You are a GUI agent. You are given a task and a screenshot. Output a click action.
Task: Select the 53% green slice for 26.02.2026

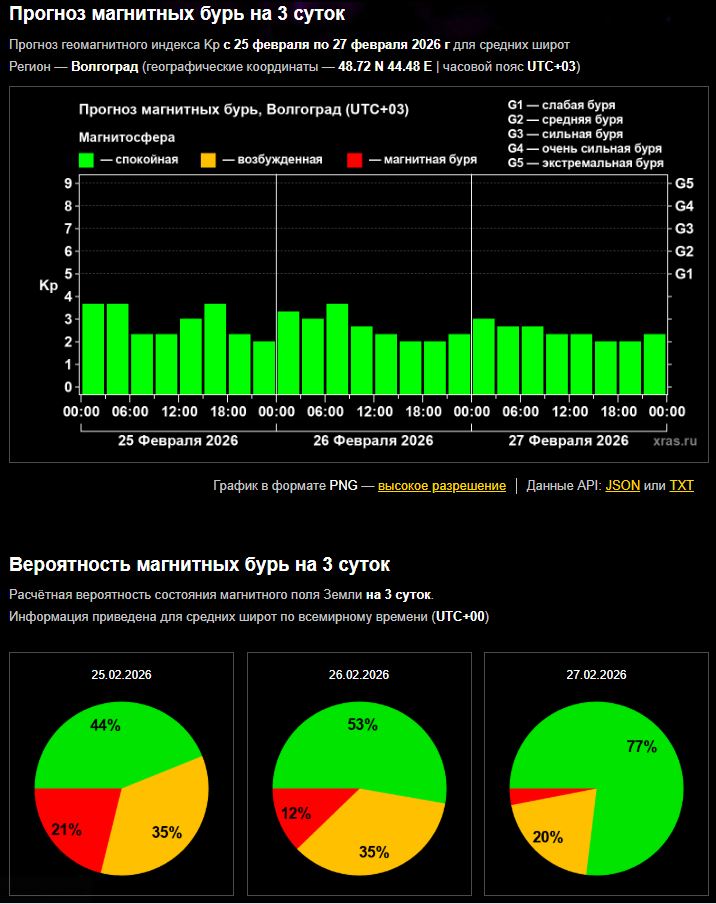pyautogui.click(x=360, y=740)
